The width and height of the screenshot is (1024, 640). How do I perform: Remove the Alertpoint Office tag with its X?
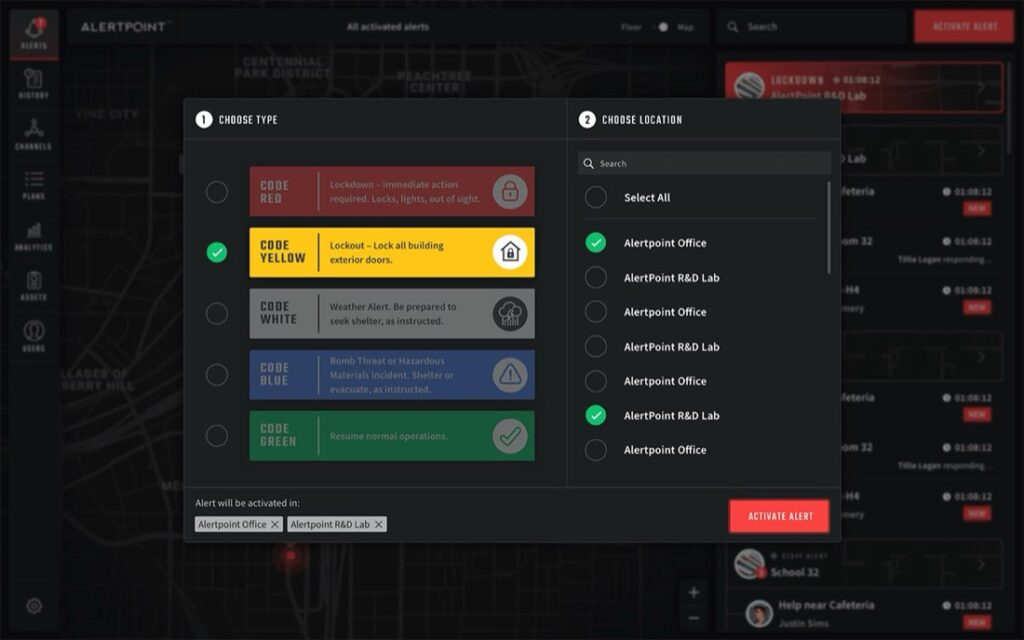coord(275,524)
